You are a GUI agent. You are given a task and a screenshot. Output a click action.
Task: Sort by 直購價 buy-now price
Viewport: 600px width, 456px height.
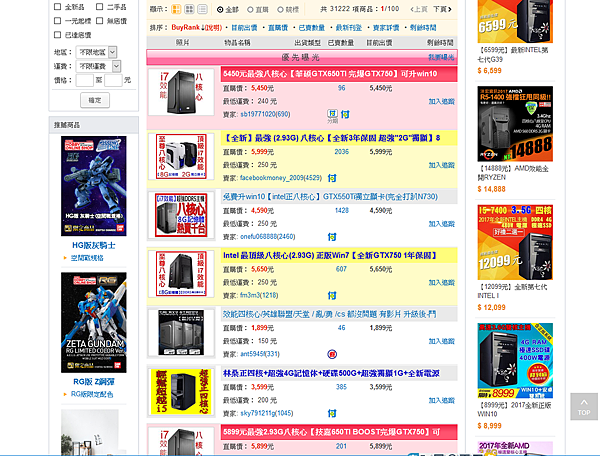pos(278,28)
